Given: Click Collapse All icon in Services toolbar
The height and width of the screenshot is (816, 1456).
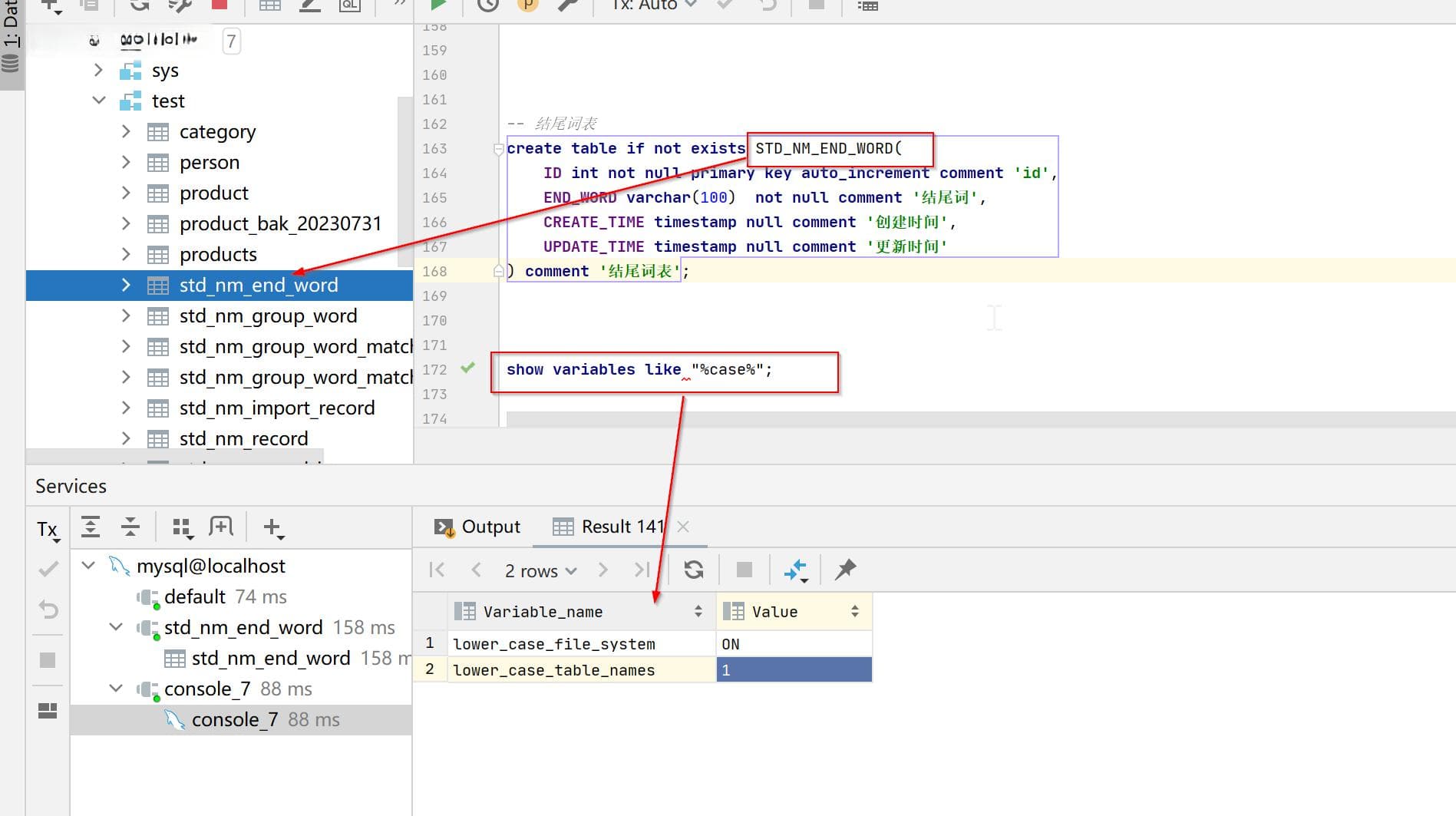Looking at the screenshot, I should pyautogui.click(x=130, y=527).
